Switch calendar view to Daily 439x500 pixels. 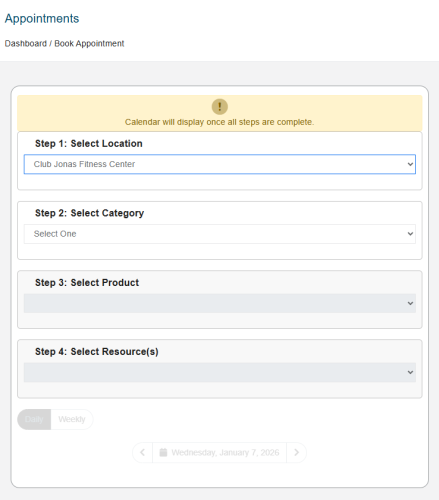tap(34, 419)
